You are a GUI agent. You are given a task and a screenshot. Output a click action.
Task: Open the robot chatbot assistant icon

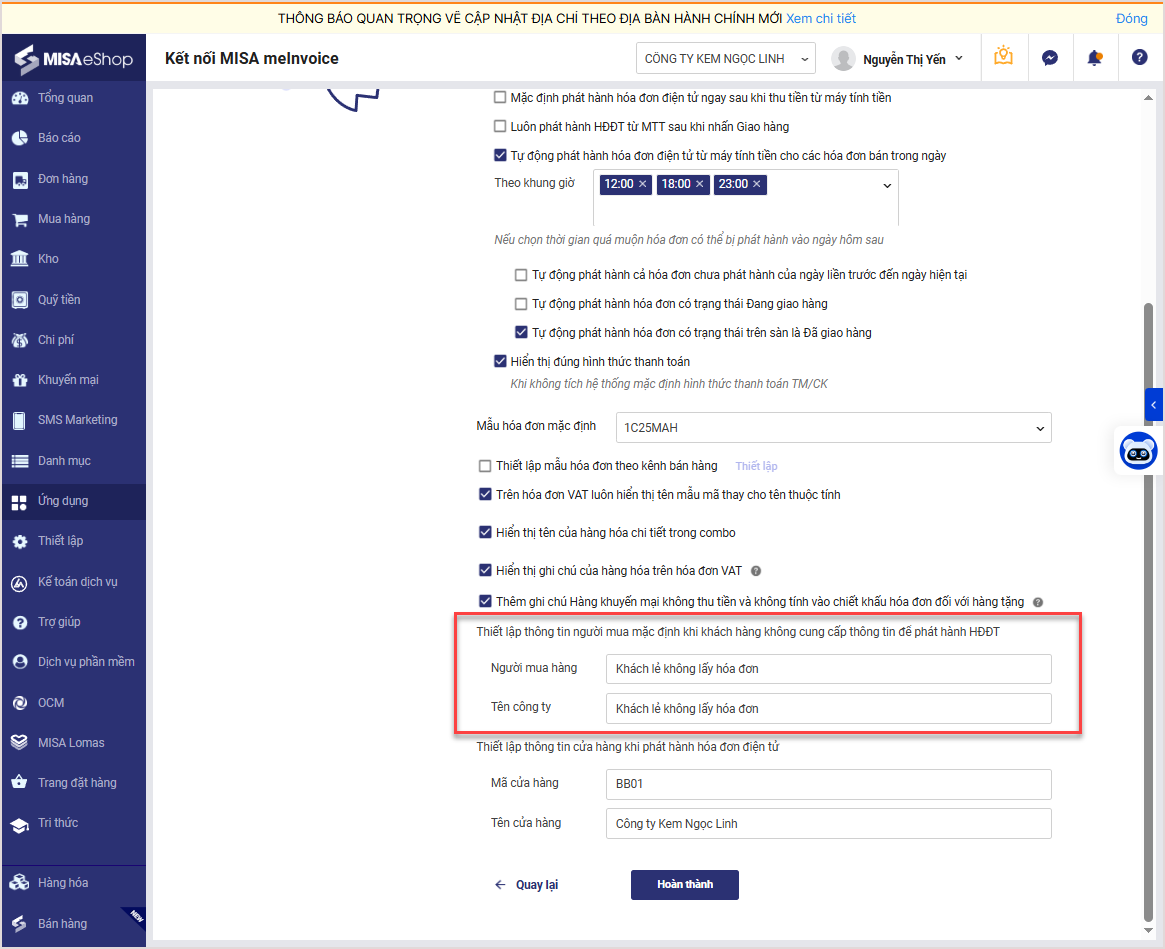[1139, 450]
